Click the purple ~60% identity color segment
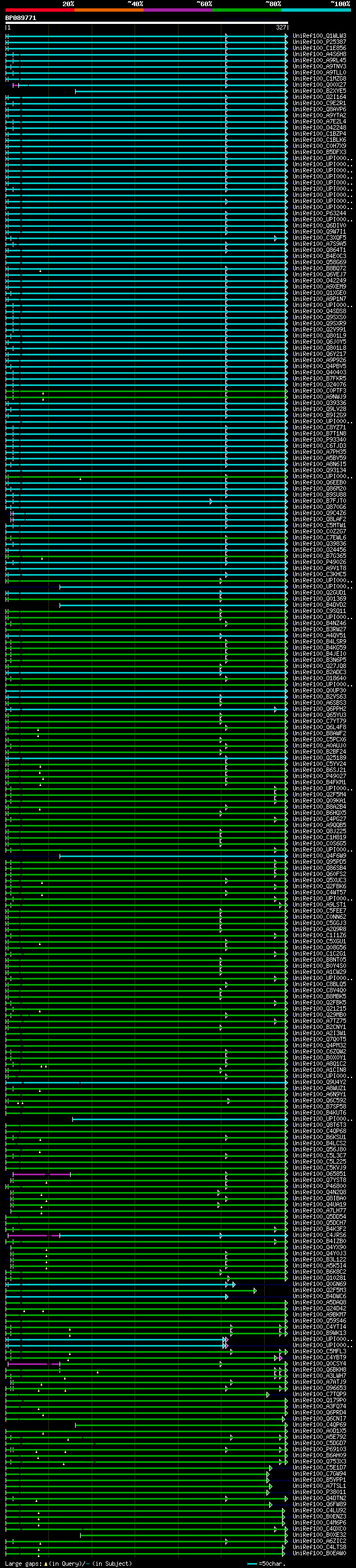Image resolution: width=356 pixels, height=1568 pixels. point(179,10)
